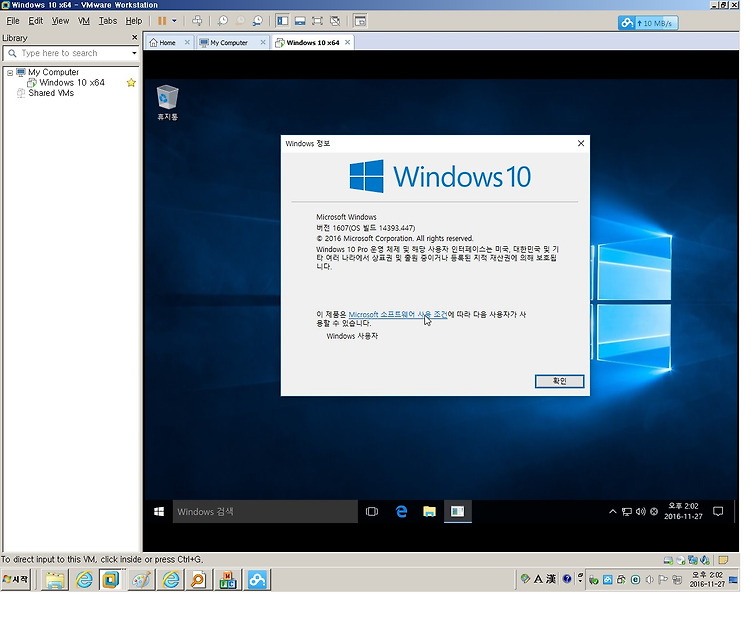
Task: Close the Windows 10 x64 tab
Action: coord(348,43)
